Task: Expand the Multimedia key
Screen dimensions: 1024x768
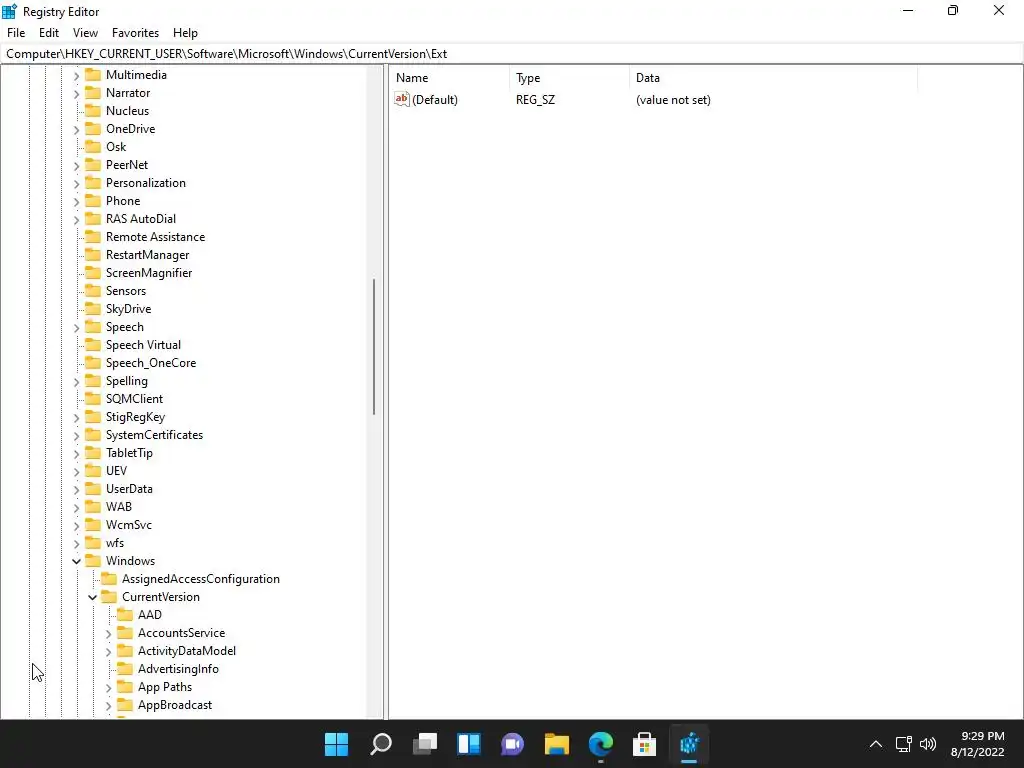Action: [x=76, y=76]
